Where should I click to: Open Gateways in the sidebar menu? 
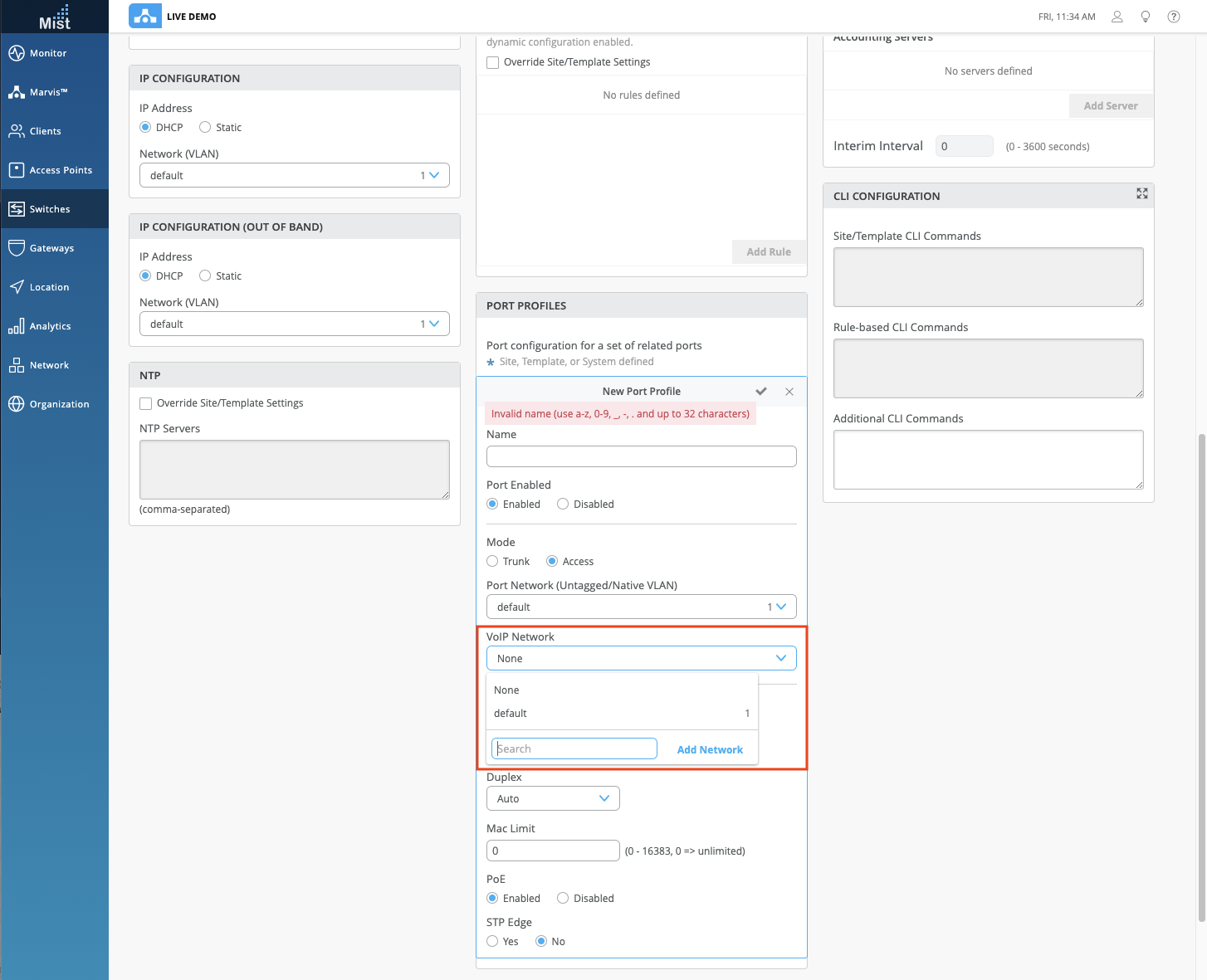51,248
